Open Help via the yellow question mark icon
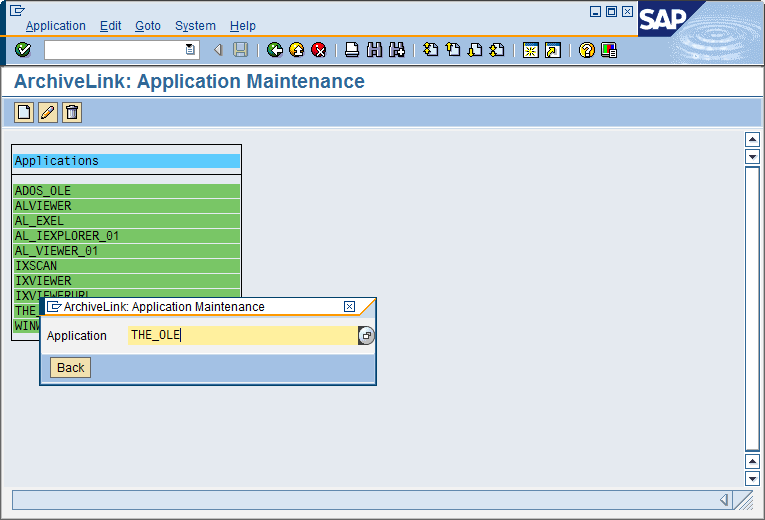The width and height of the screenshot is (765, 520). [x=587, y=50]
